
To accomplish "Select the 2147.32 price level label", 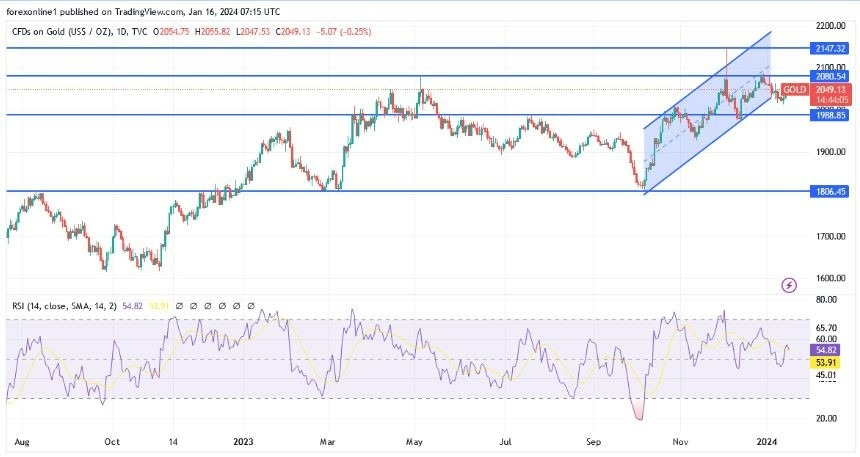I will (830, 48).
